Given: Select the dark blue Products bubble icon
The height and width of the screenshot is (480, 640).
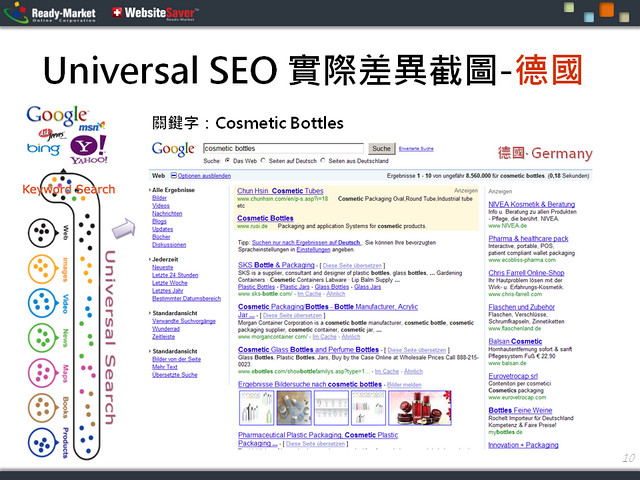Looking at the screenshot, I should pyautogui.click(x=42, y=442).
